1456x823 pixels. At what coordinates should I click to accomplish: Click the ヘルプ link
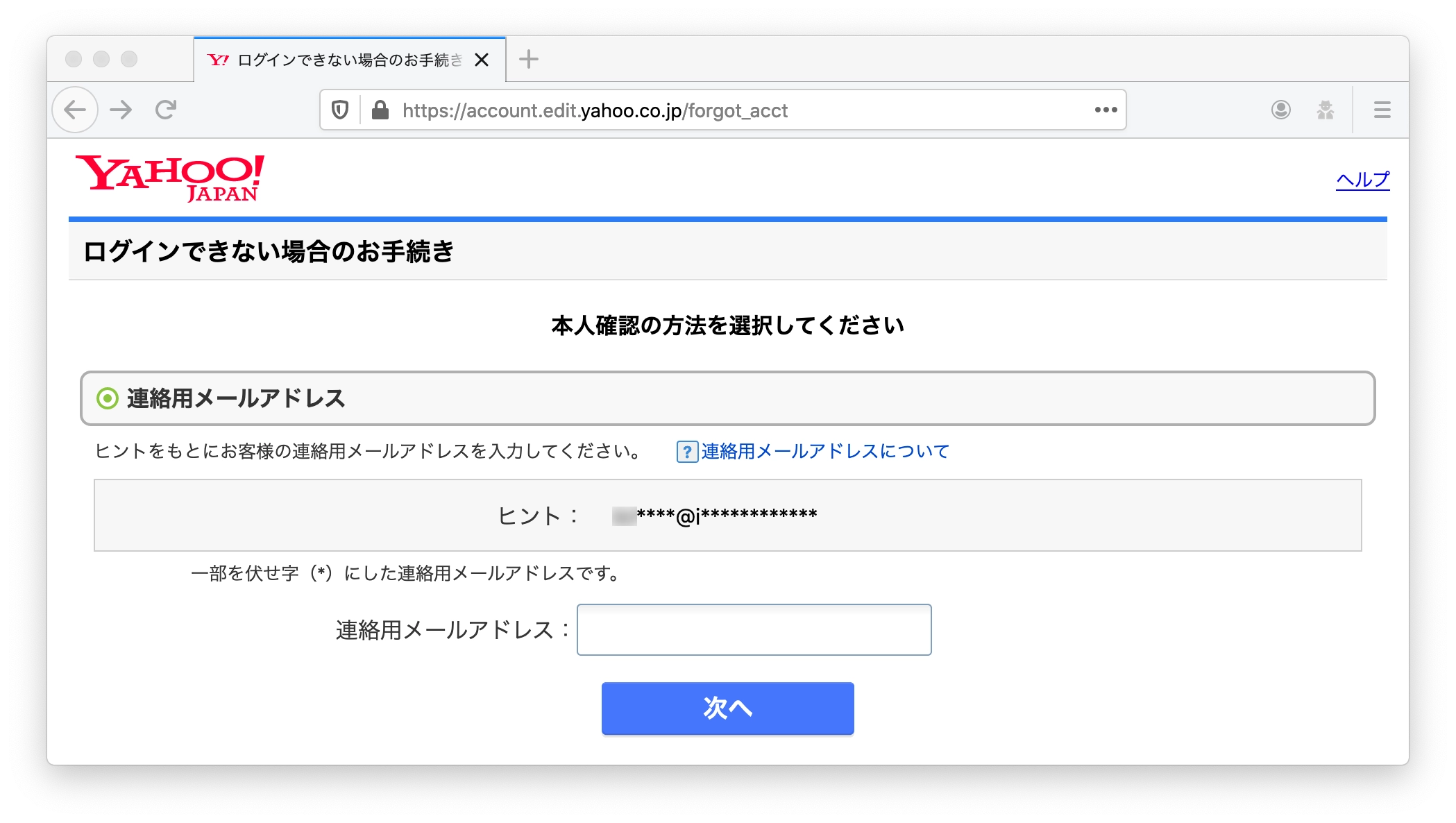[1362, 180]
